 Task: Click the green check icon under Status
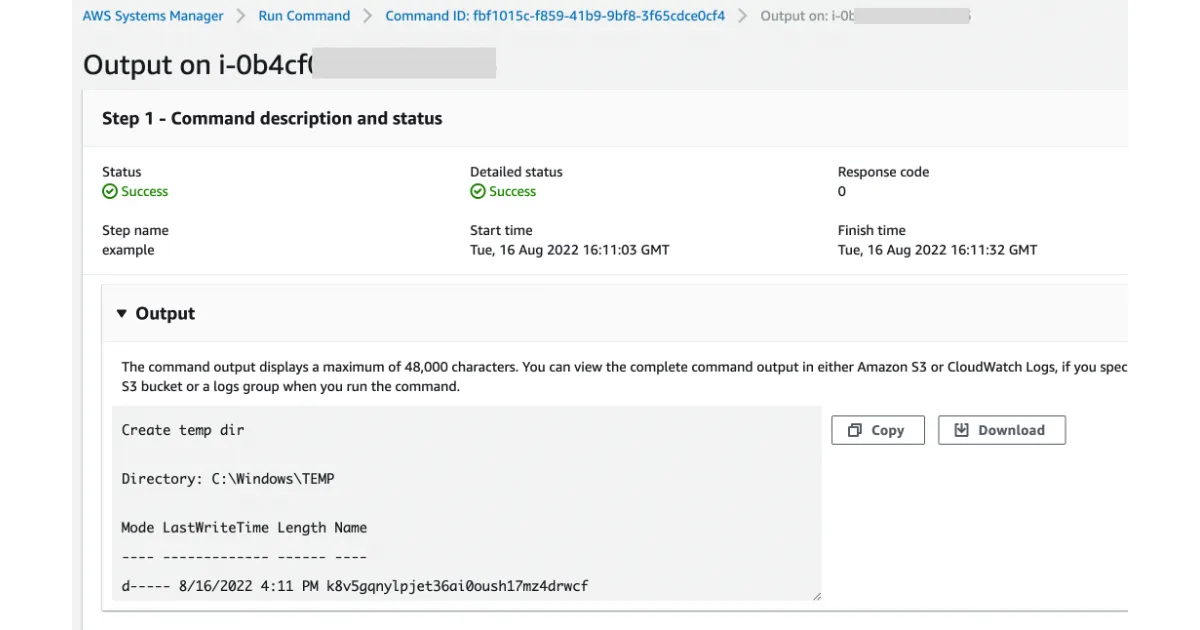(x=110, y=192)
